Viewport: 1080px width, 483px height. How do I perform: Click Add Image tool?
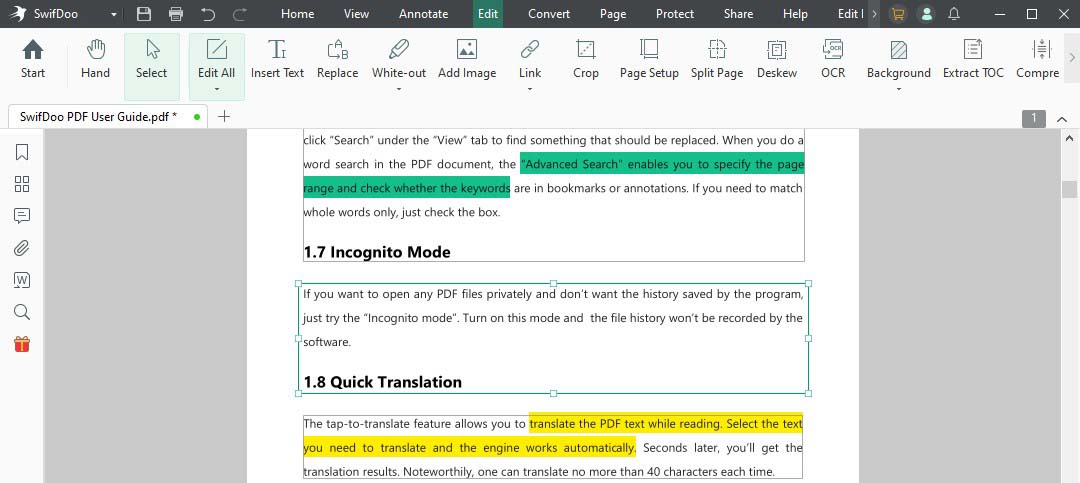(467, 59)
